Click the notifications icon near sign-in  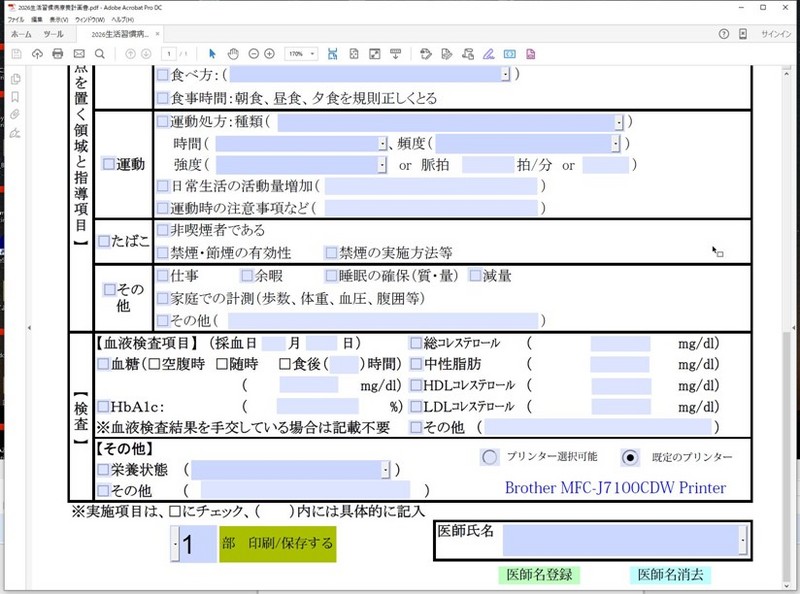pyautogui.click(x=743, y=34)
